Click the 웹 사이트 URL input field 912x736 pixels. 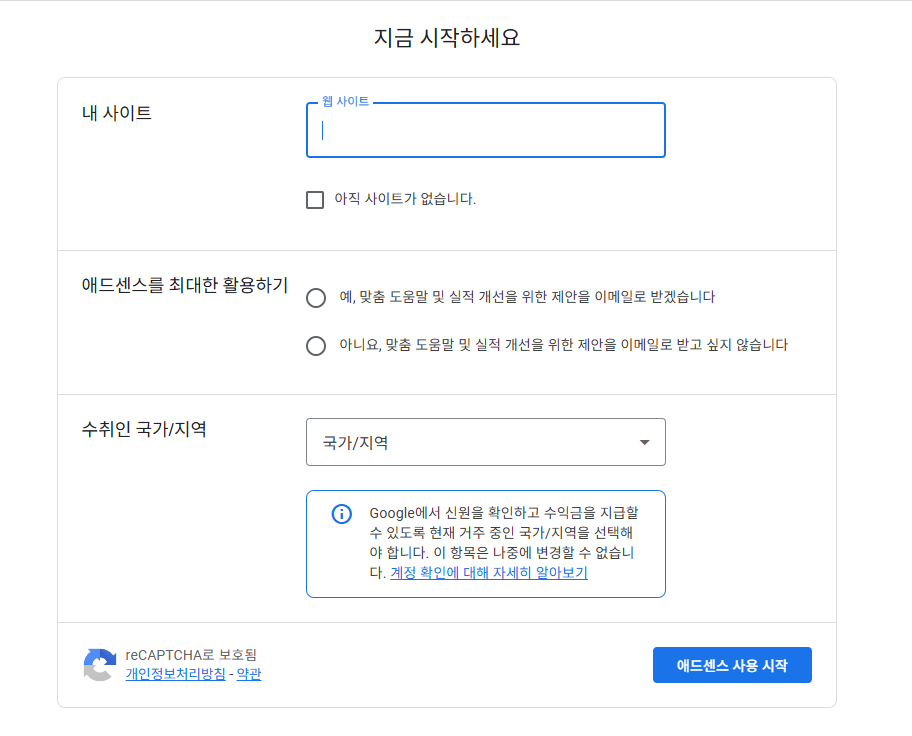(486, 130)
